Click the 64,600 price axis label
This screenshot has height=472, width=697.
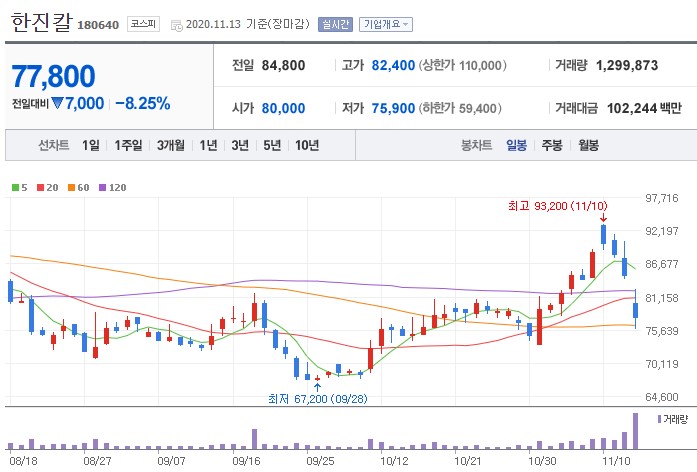point(661,397)
